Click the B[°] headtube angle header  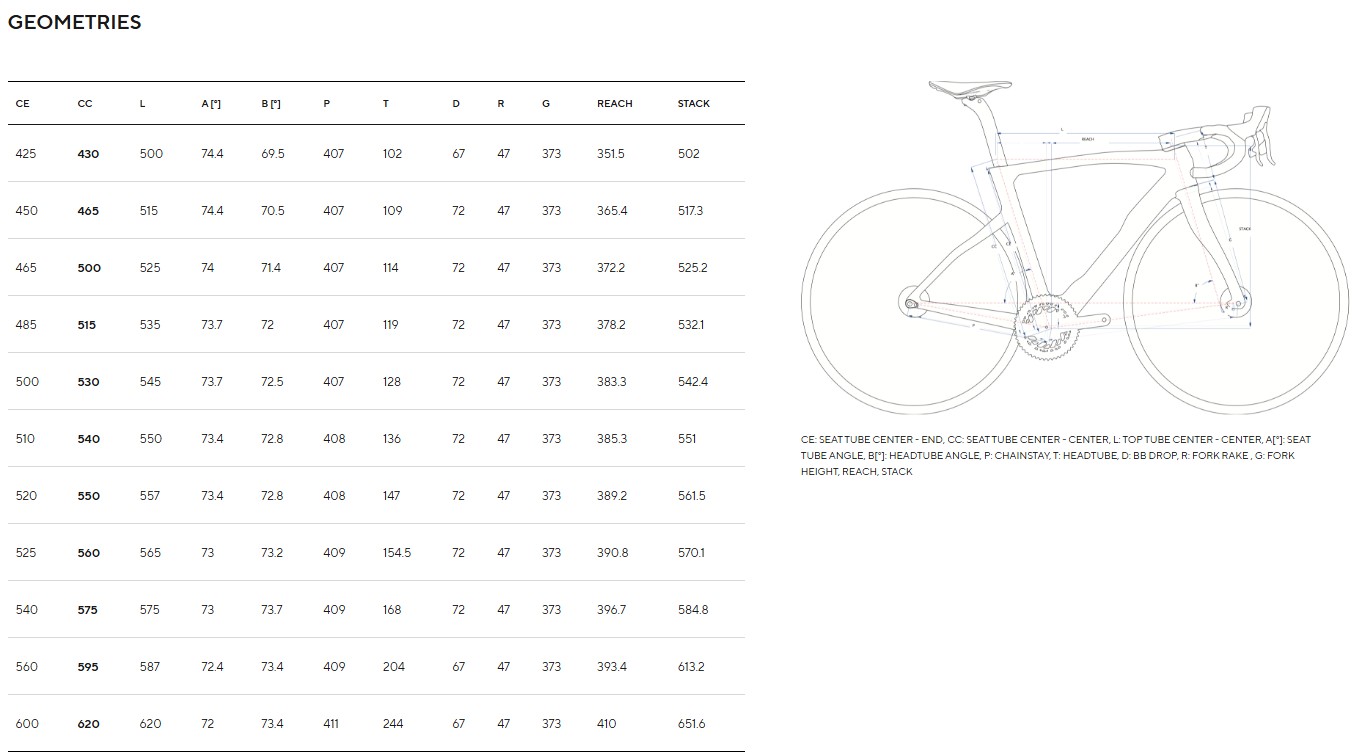[x=271, y=104]
